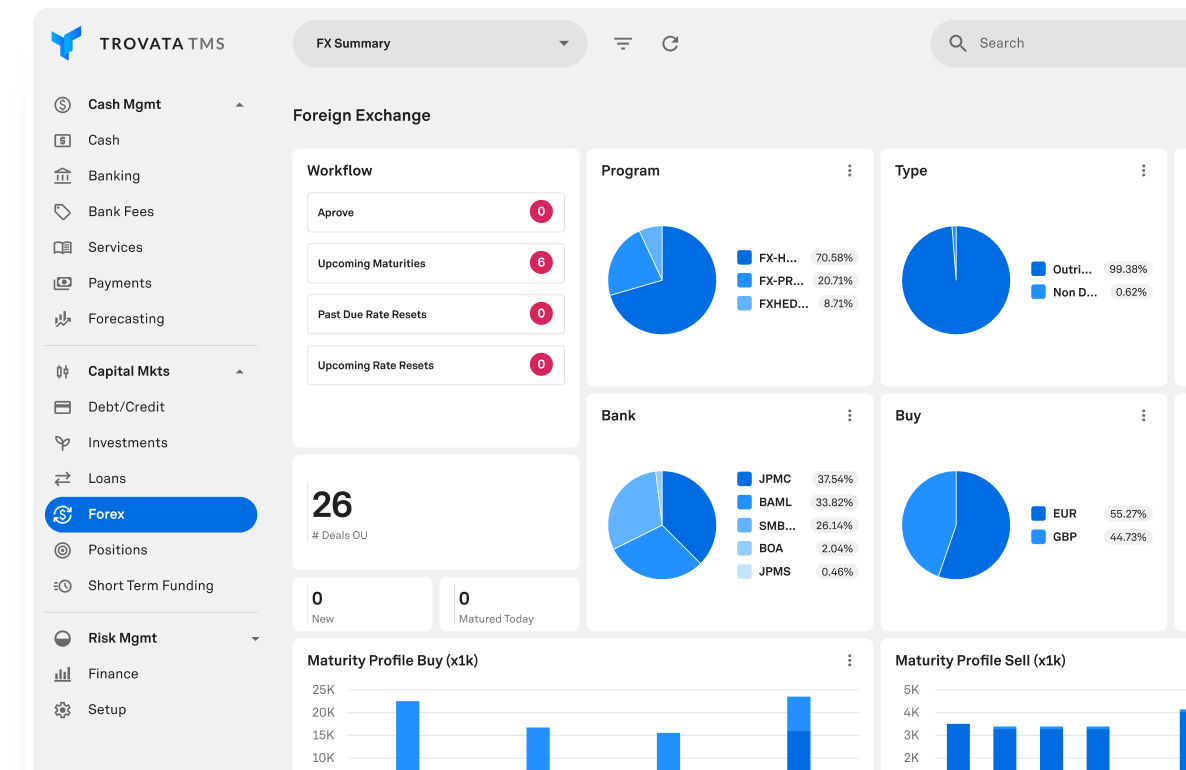This screenshot has height=770, width=1186.
Task: Open the Buy card three-dot menu
Action: click(x=1143, y=416)
